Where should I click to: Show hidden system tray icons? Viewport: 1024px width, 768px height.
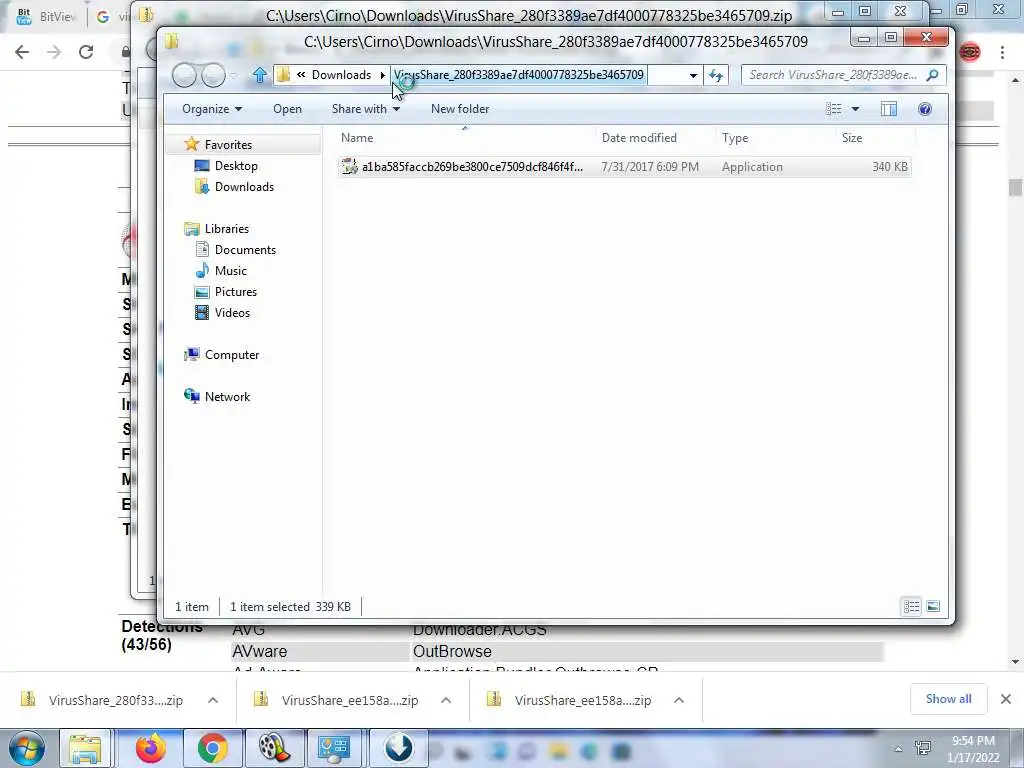coord(899,749)
